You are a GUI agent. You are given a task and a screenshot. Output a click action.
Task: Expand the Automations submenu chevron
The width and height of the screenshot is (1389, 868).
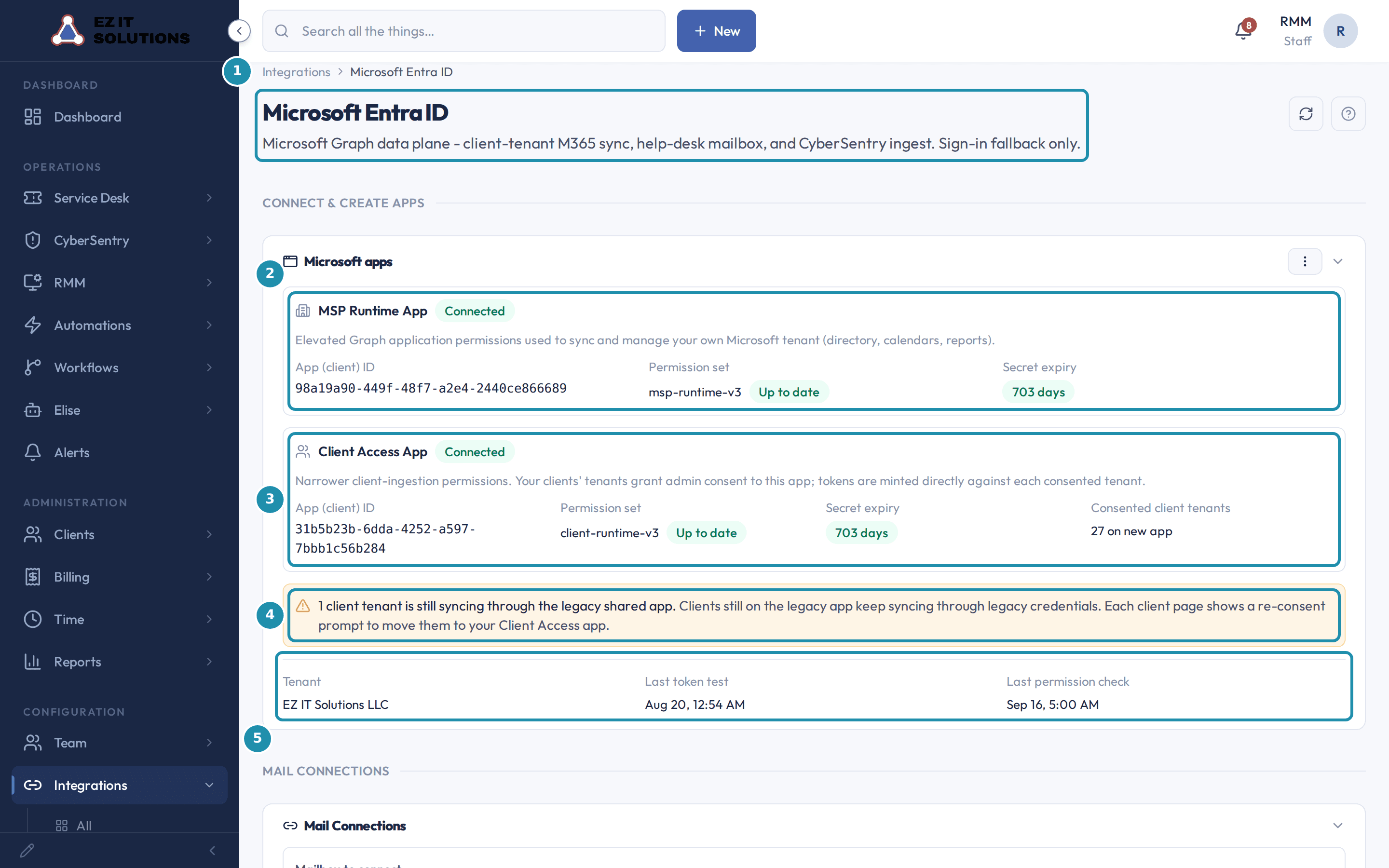point(209,325)
